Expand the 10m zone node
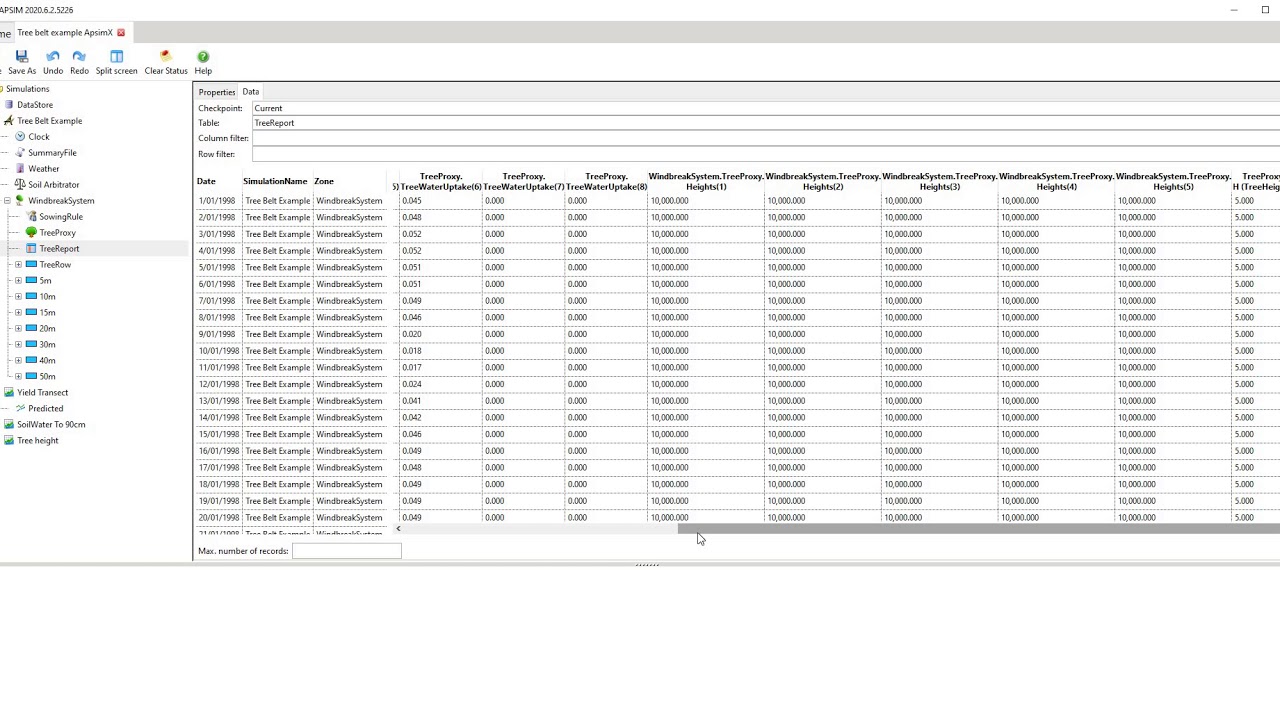Image resolution: width=1280 pixels, height=720 pixels. click(18, 297)
